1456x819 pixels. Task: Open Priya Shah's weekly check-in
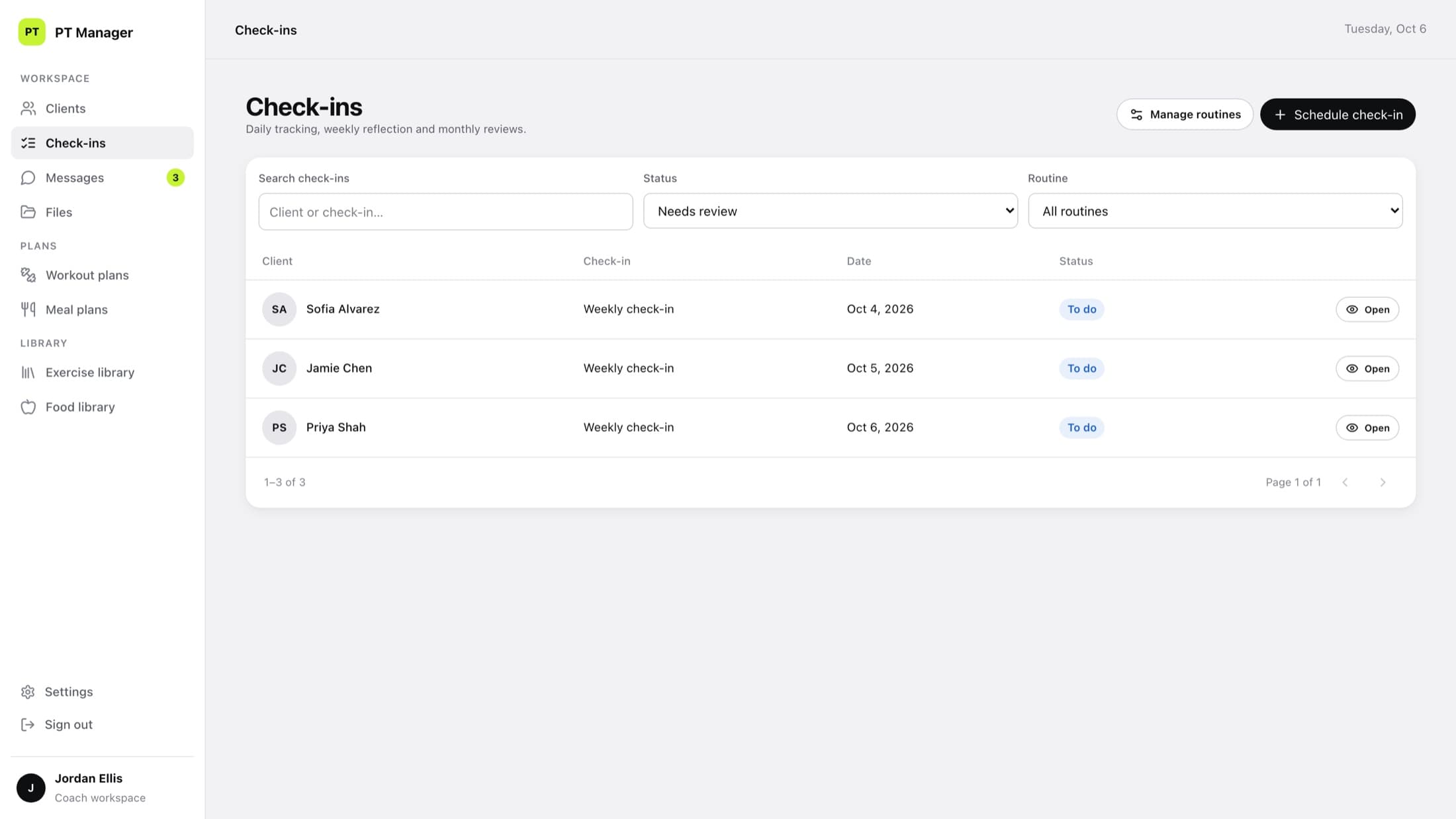1367,428
